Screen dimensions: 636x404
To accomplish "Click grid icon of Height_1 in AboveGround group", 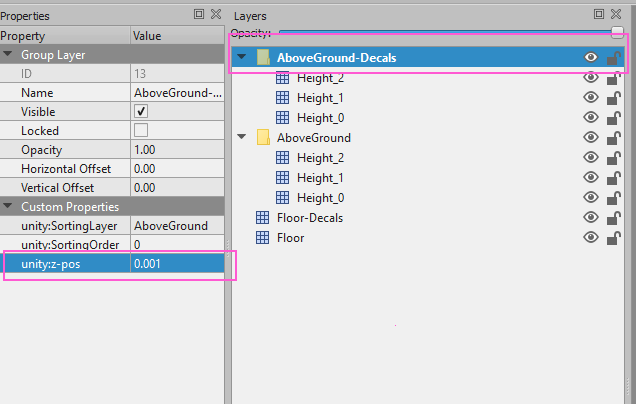I will [x=282, y=178].
